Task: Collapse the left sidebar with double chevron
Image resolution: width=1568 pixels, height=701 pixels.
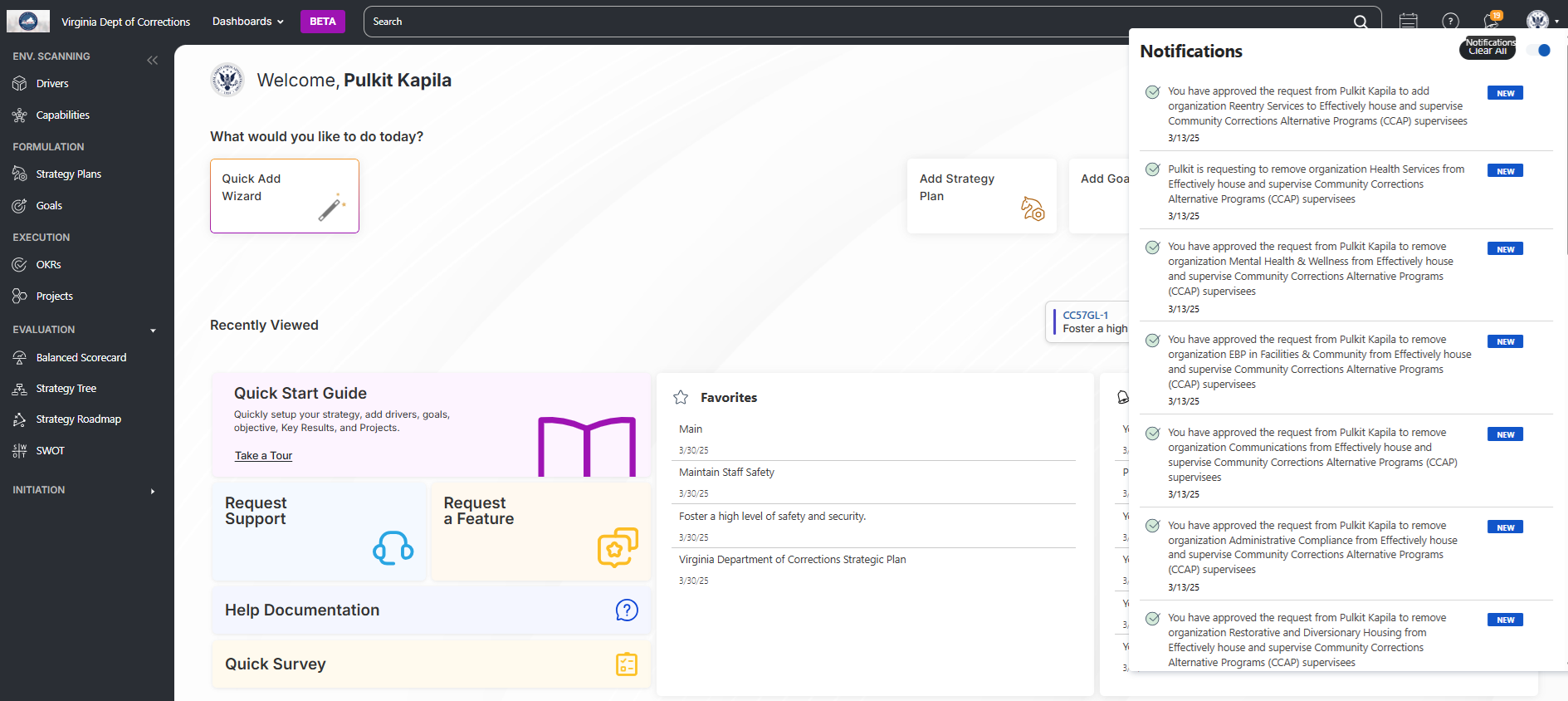Action: [153, 60]
